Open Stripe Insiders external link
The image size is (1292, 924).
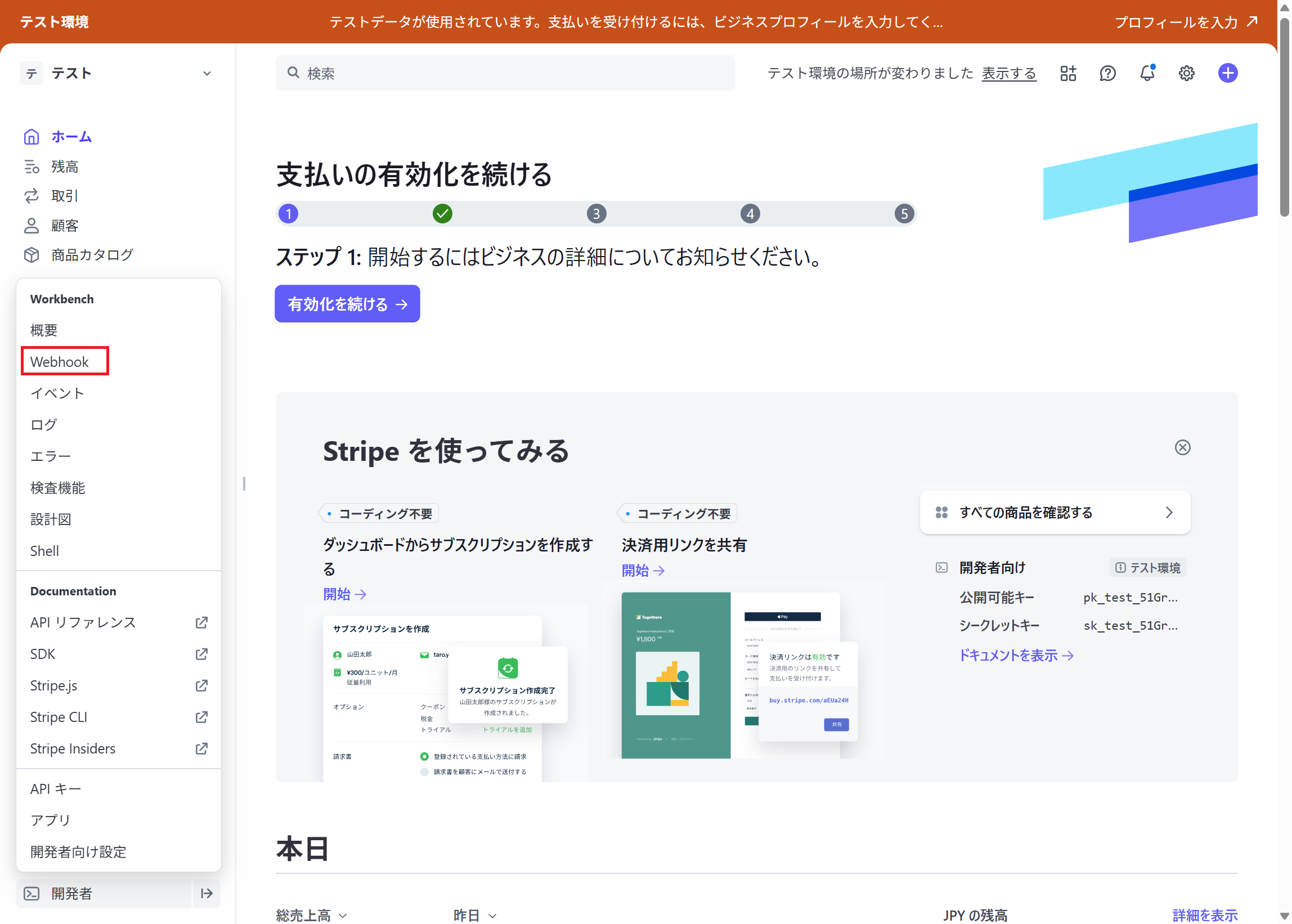click(x=118, y=748)
